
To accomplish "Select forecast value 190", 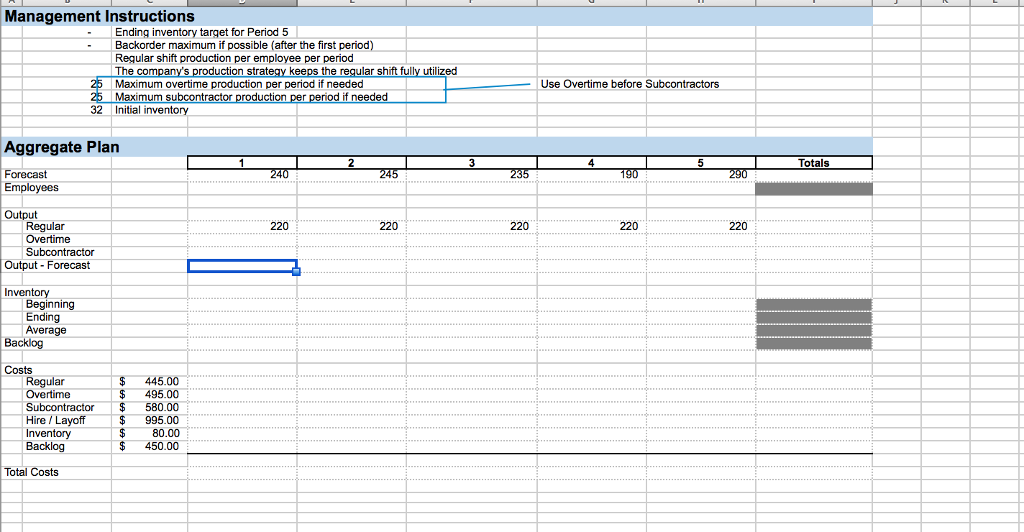I will pyautogui.click(x=629, y=174).
